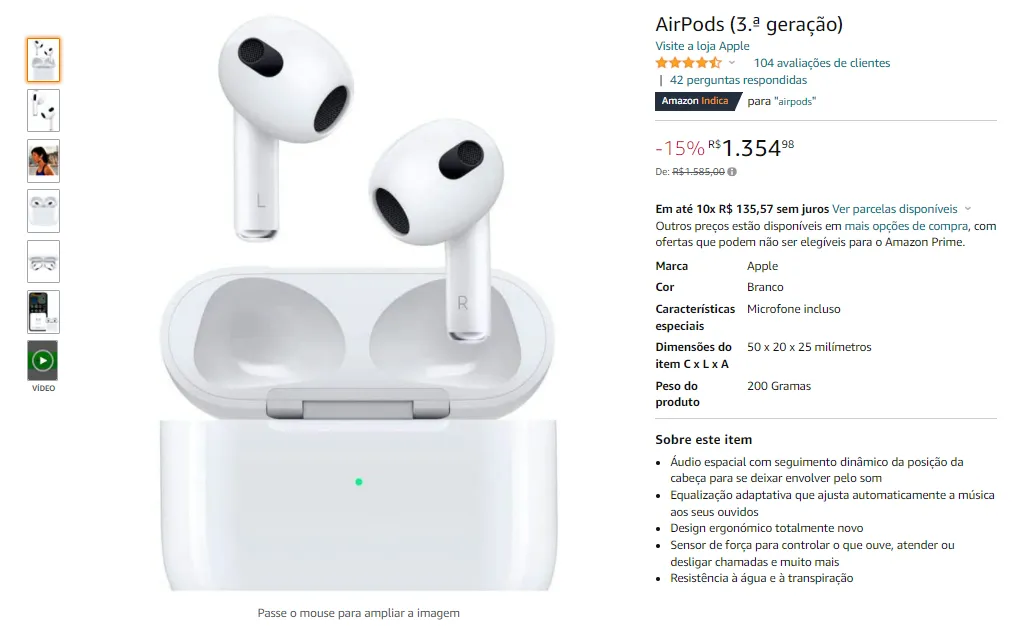
Task: Open 104 avaliações de clientes link
Action: pyautogui.click(x=822, y=63)
